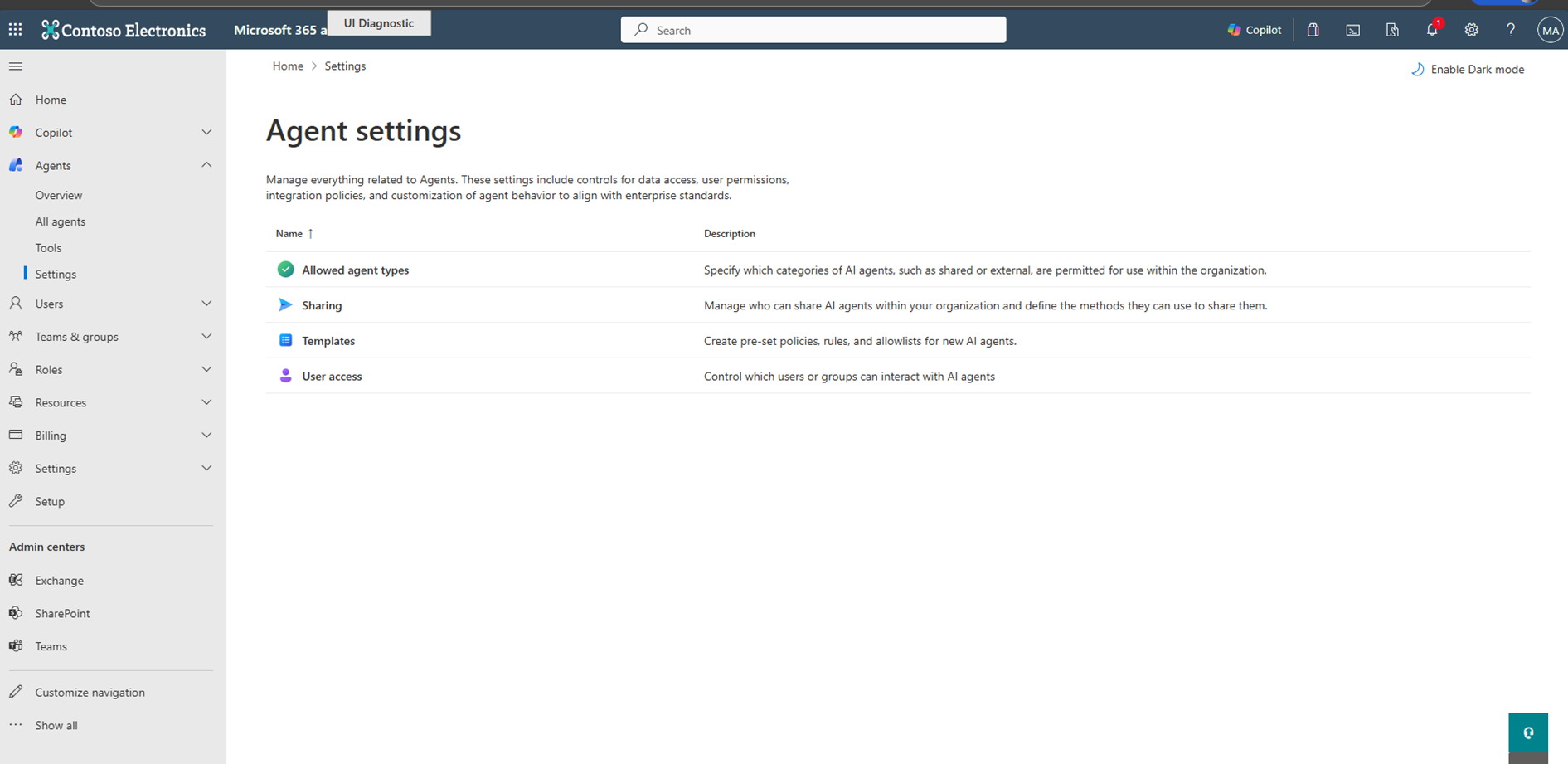Viewport: 1568px width, 764px height.
Task: Select the Sharing flag icon
Action: click(x=285, y=304)
